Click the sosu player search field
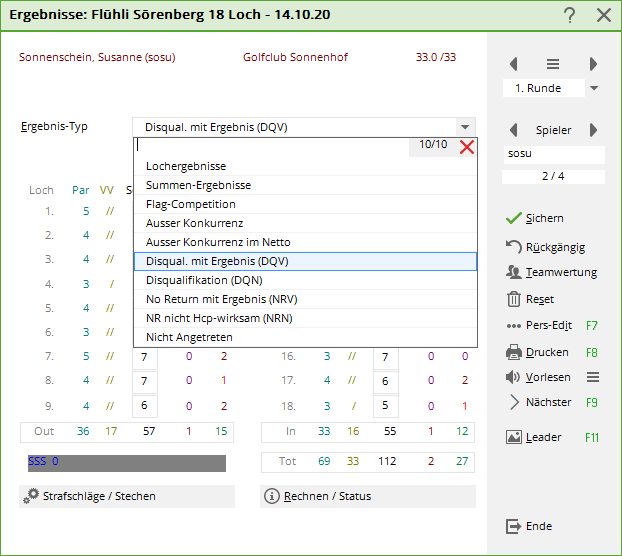The width and height of the screenshot is (622, 556). pos(553,154)
